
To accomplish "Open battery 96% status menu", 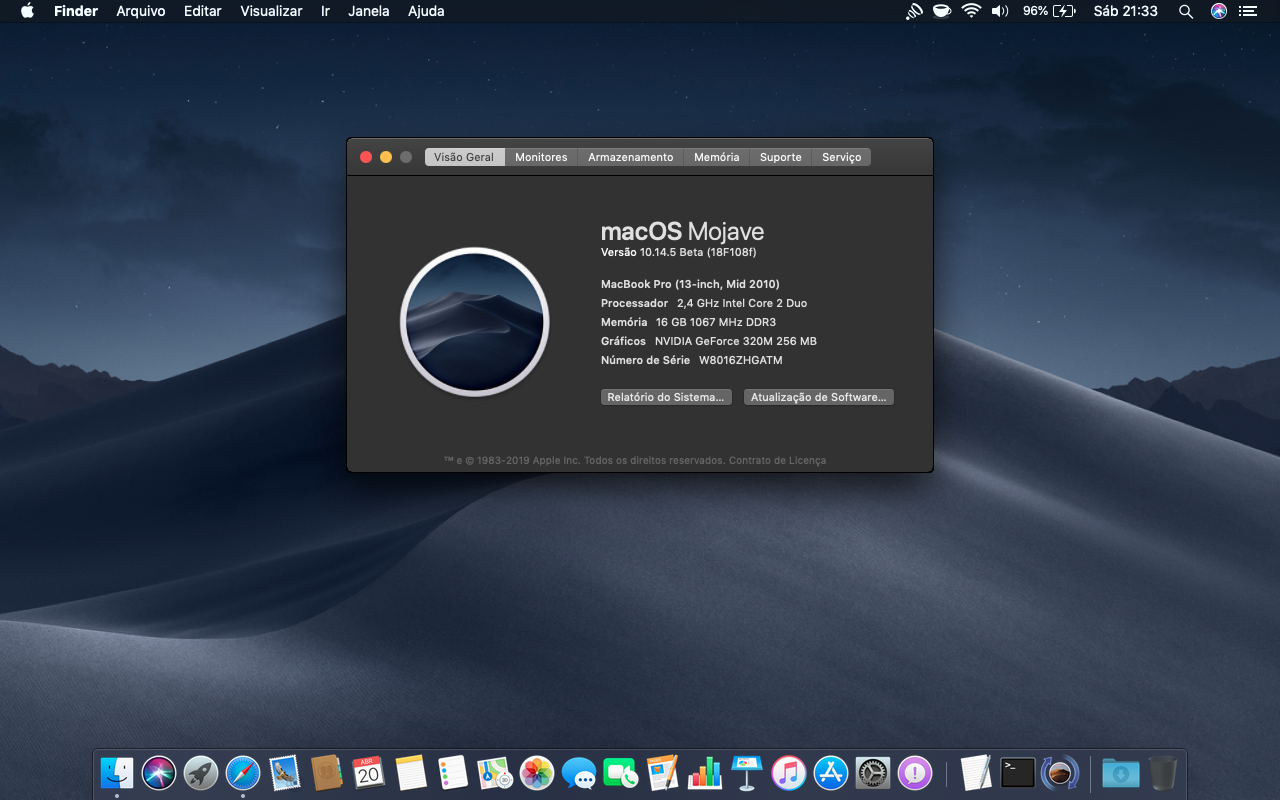I will [1049, 11].
